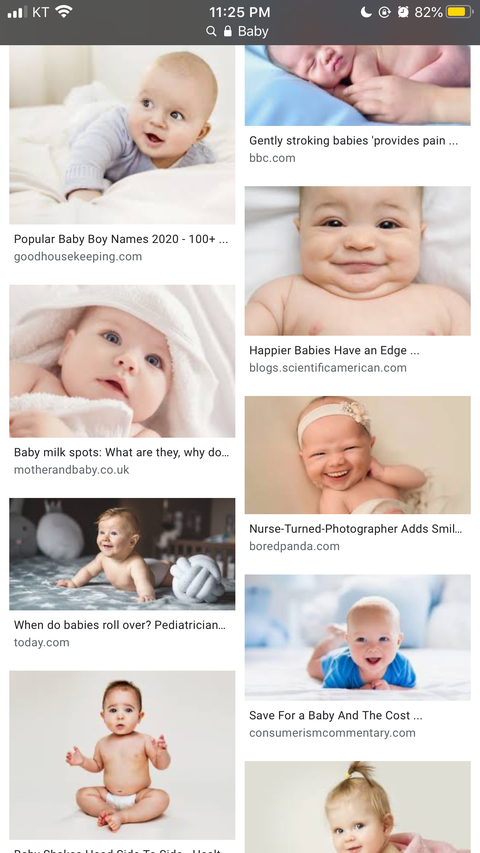Tap the battery icon in status bar
Viewport: 480px width, 853px height.
459,11
